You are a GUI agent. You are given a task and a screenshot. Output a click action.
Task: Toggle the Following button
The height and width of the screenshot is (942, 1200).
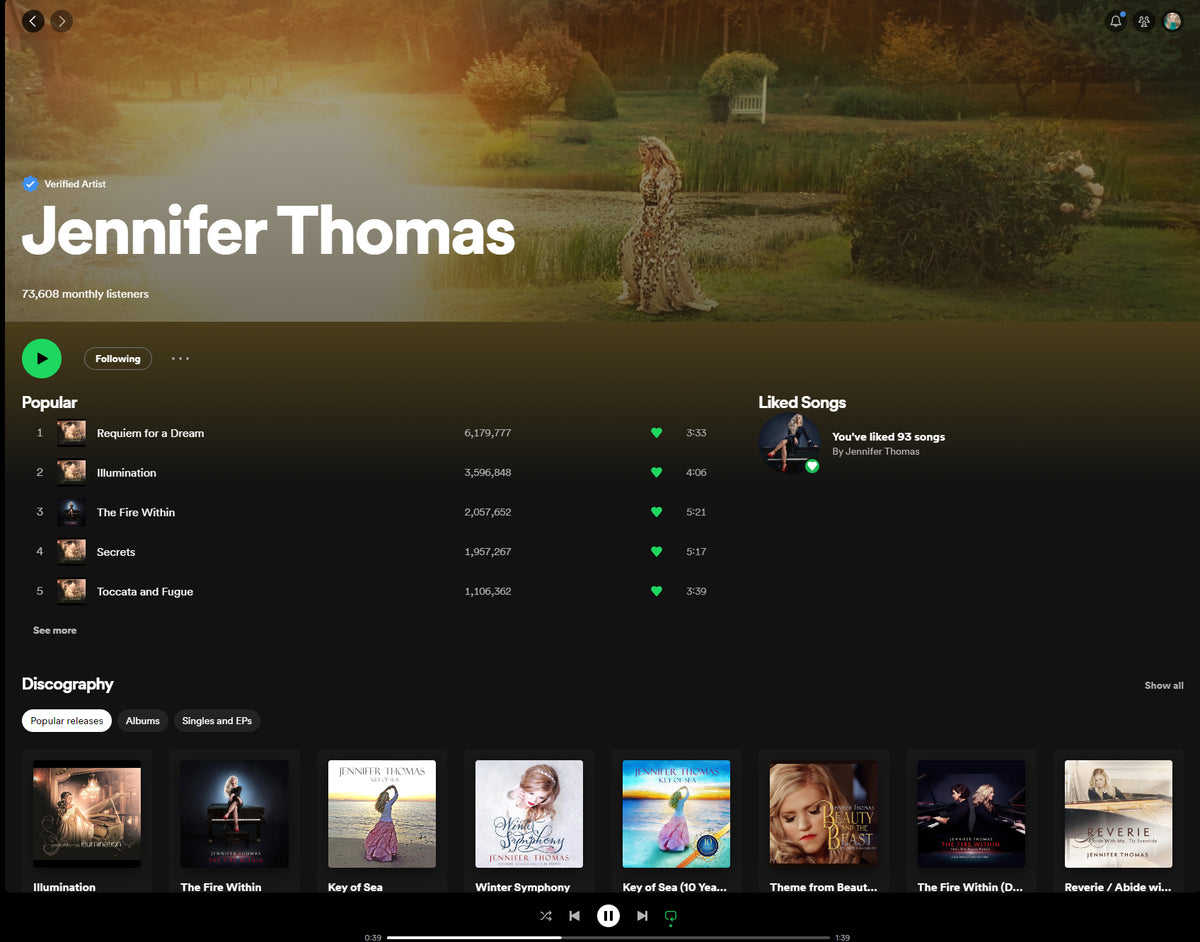click(118, 359)
